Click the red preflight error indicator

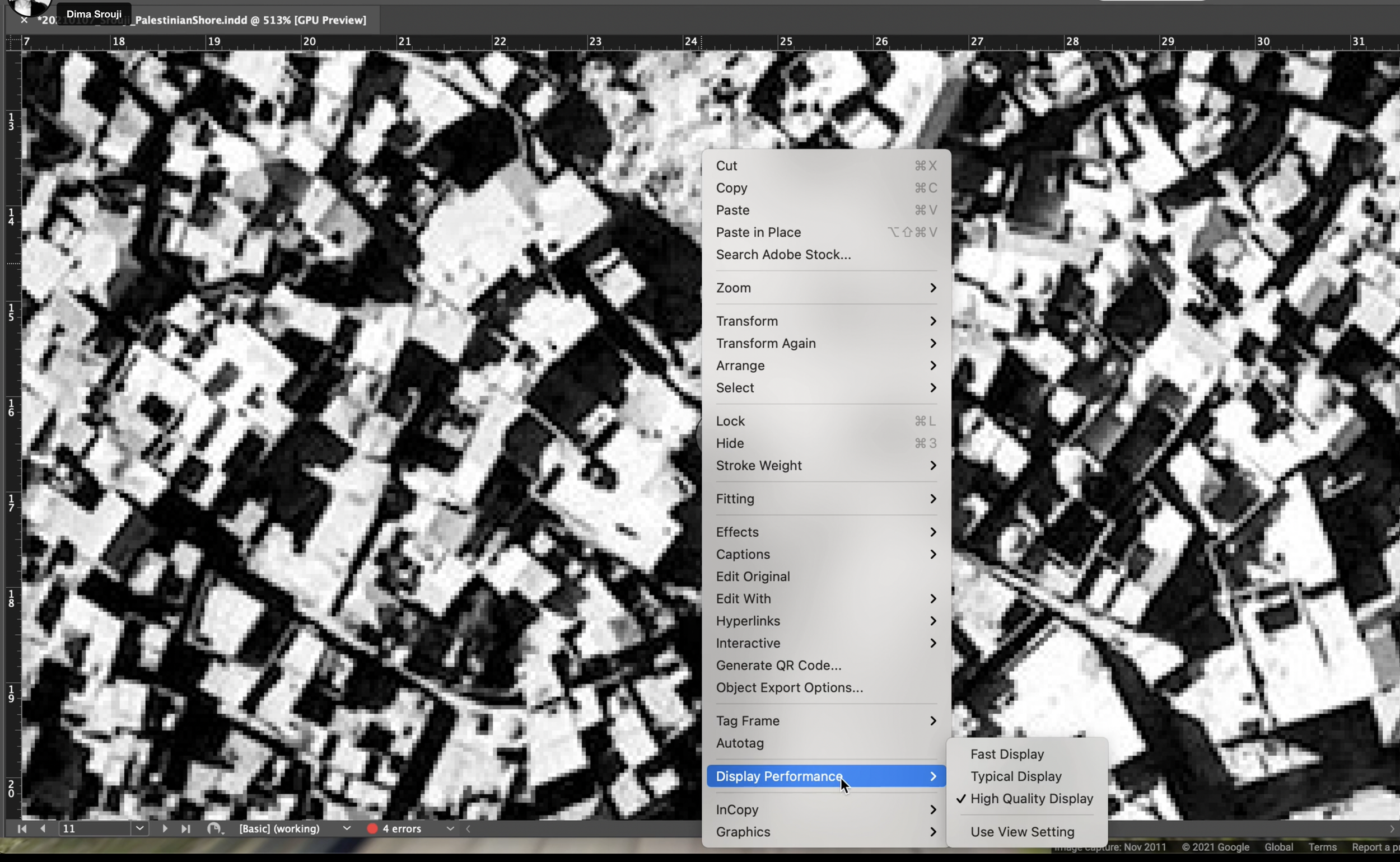pyautogui.click(x=372, y=829)
